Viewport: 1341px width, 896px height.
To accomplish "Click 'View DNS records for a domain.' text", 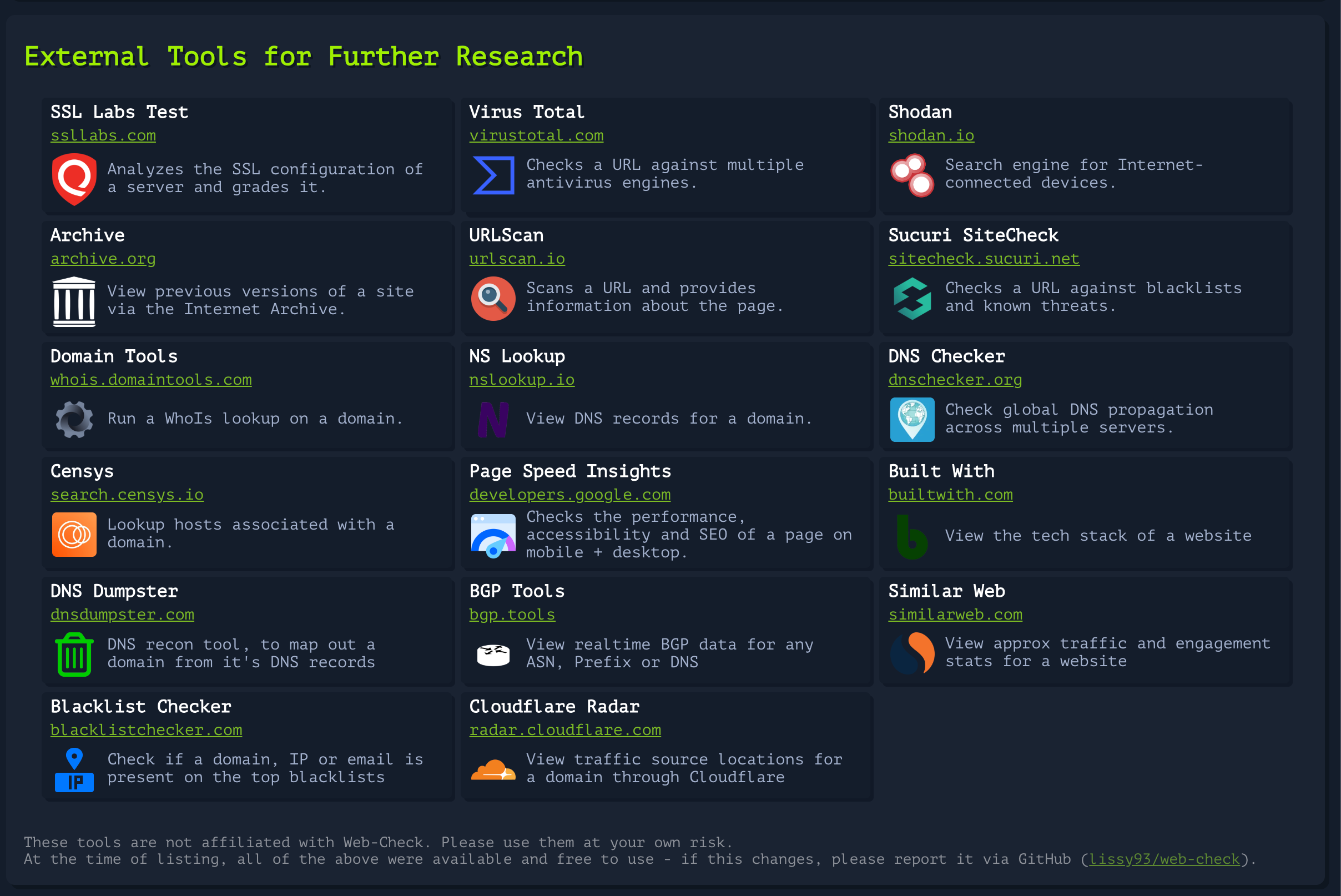I will (x=669, y=419).
